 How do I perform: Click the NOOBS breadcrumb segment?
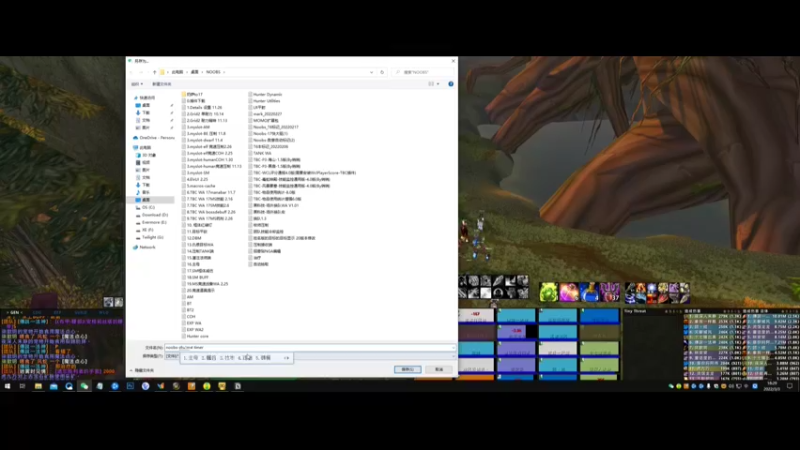213,72
